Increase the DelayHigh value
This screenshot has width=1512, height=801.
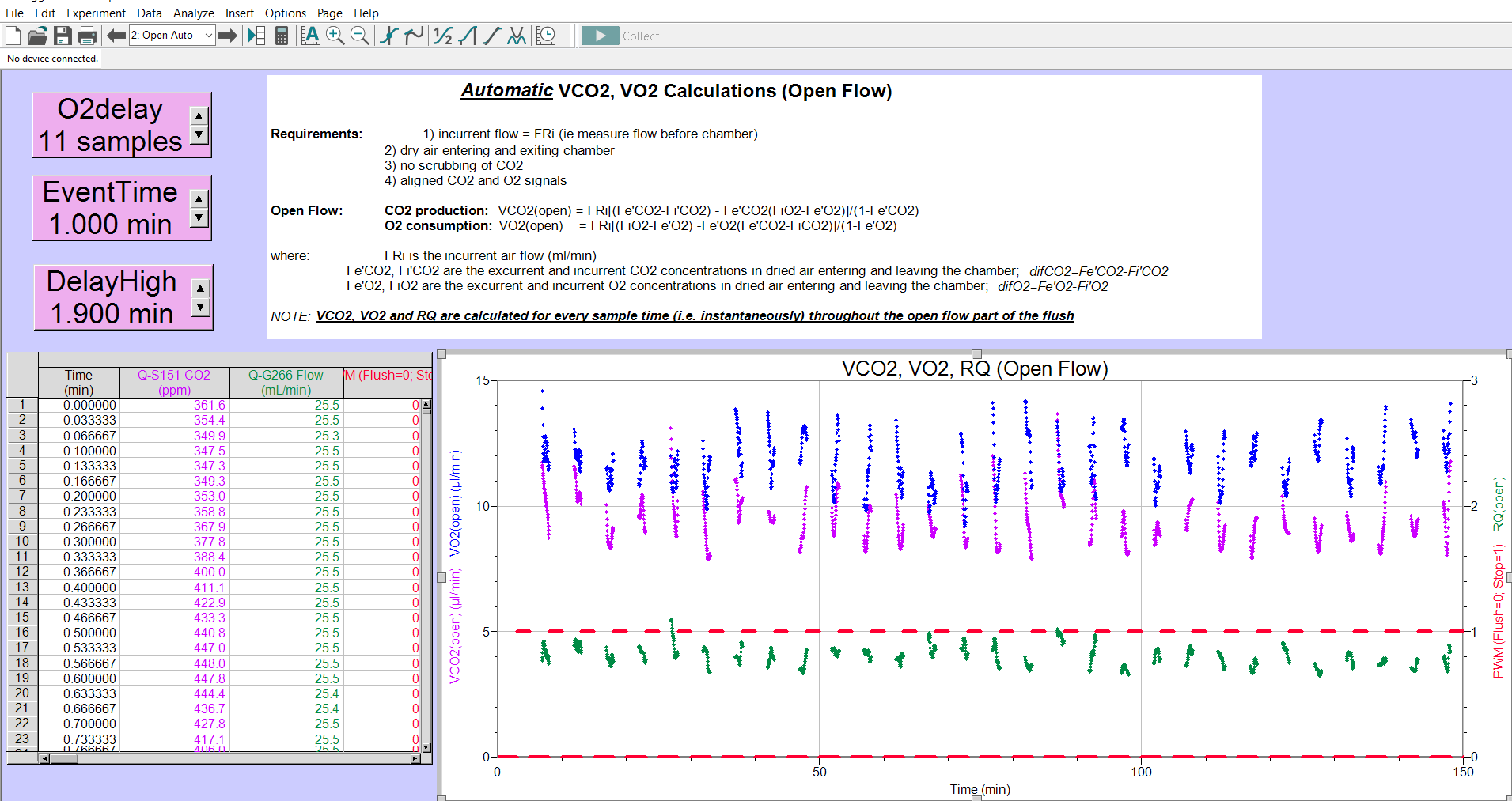(x=201, y=289)
